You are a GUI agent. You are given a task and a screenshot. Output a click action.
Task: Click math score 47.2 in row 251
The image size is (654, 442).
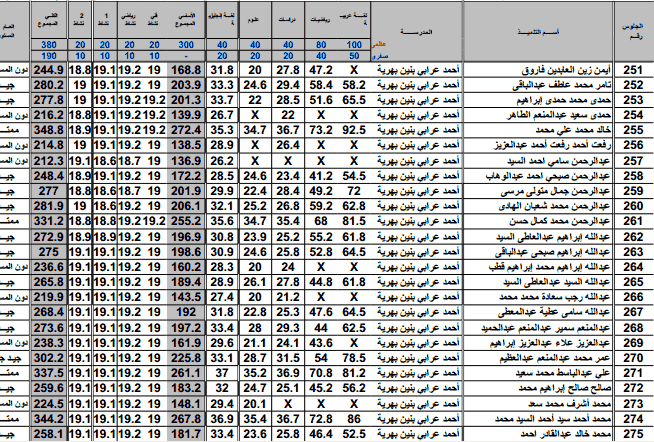tap(321, 70)
